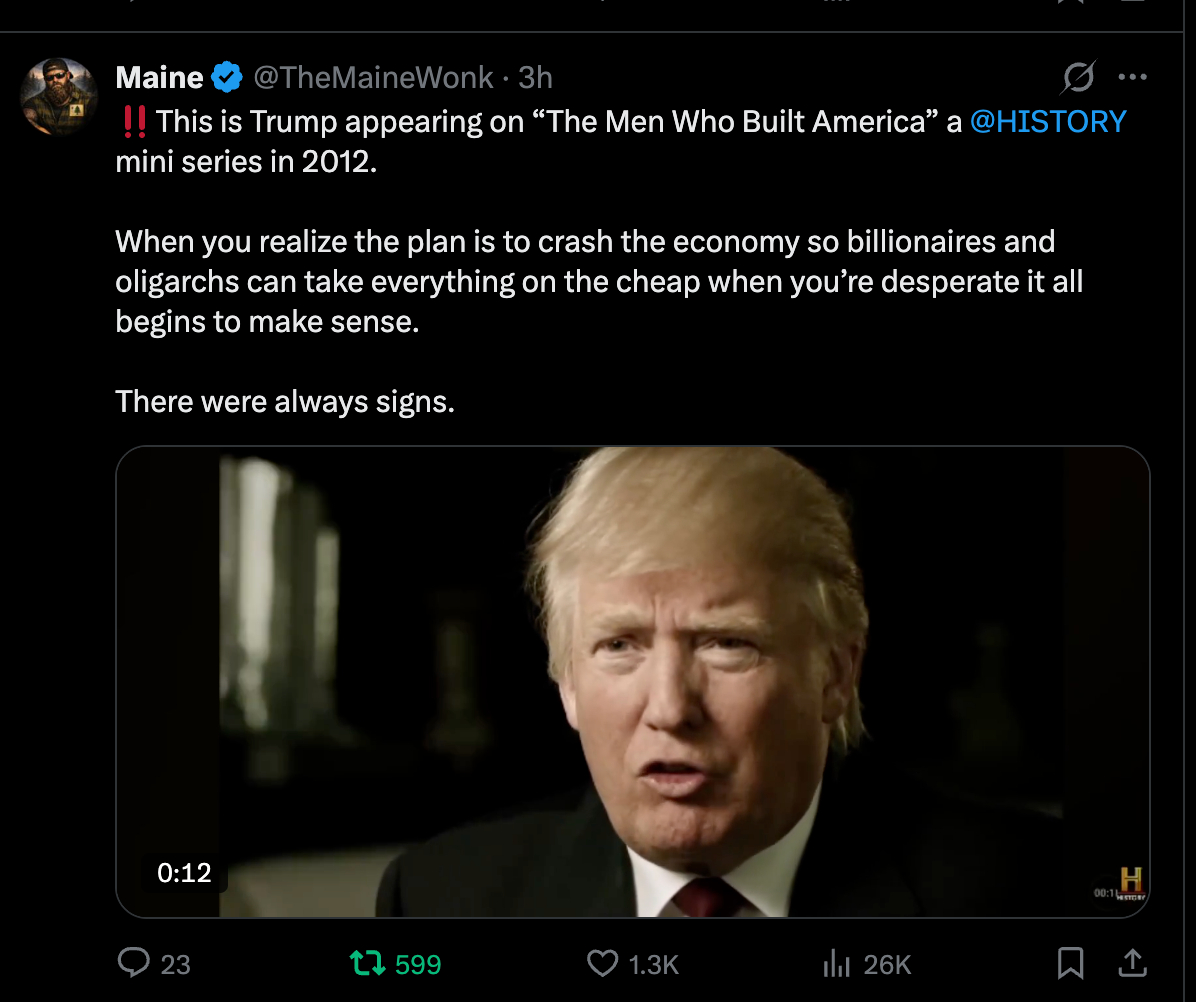1196x1002 pixels.
Task: Click the "There were always signs." line
Action: click(285, 401)
